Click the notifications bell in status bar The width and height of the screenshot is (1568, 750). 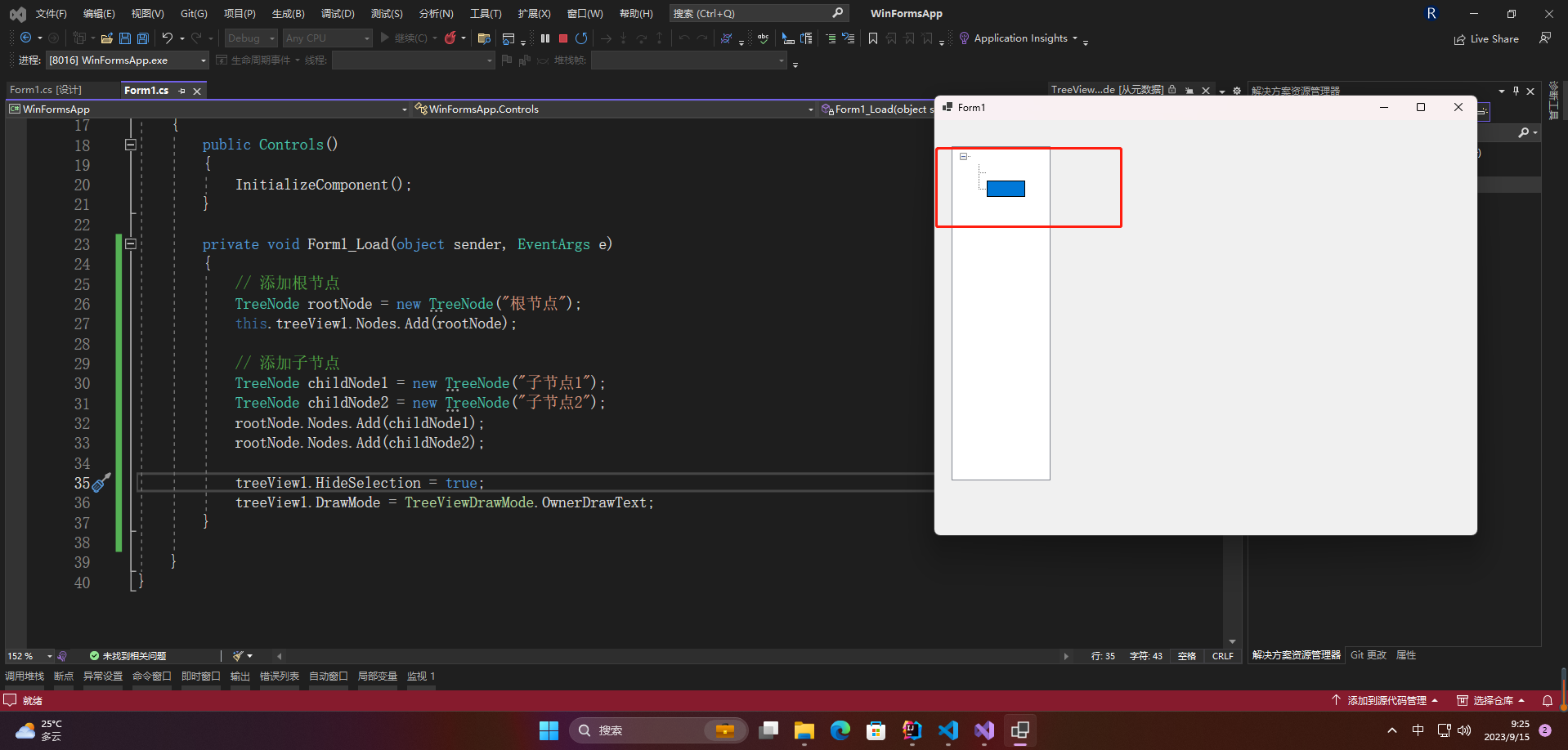(x=1547, y=700)
